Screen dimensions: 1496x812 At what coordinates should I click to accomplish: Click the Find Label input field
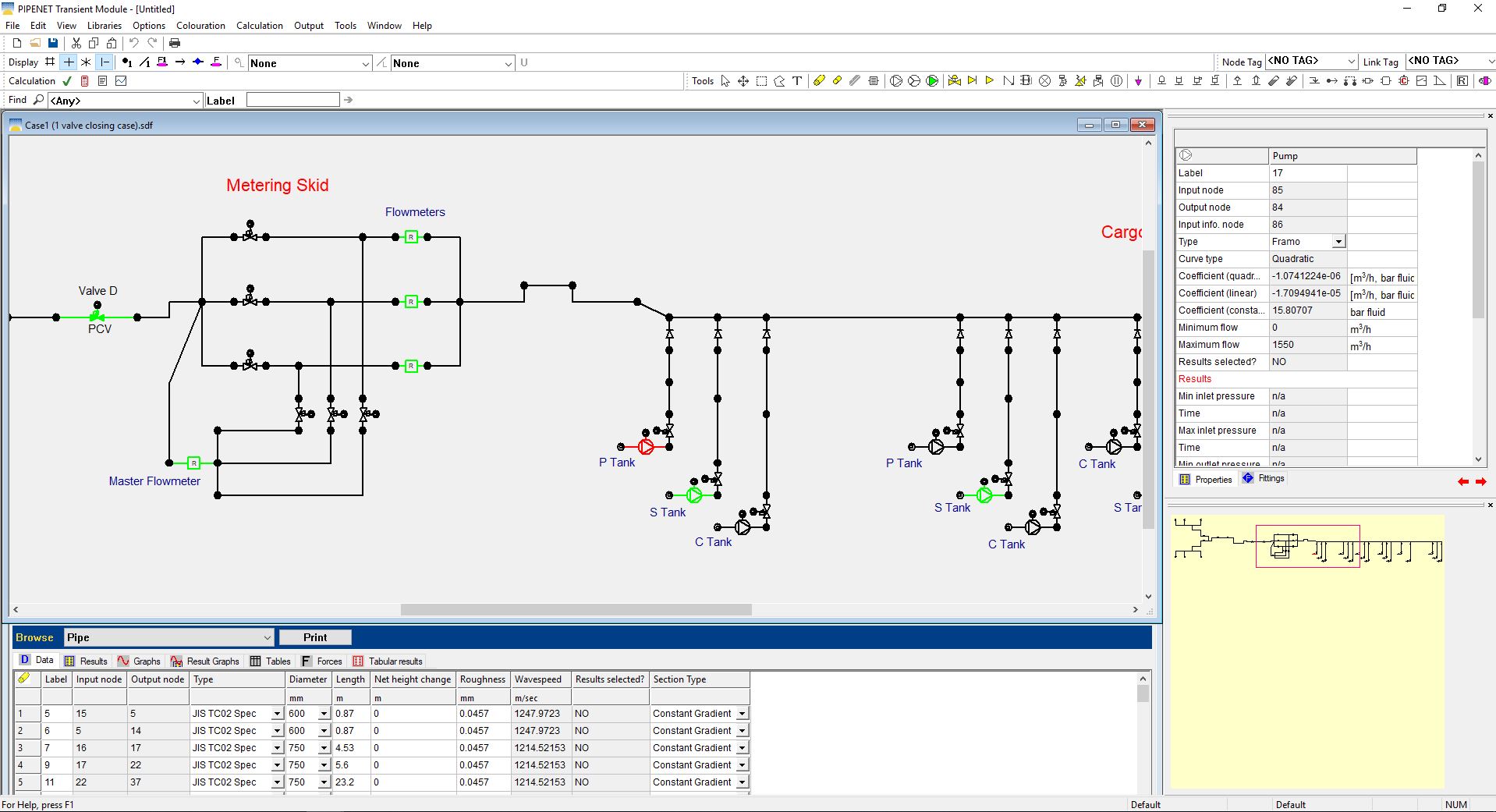[x=293, y=100]
